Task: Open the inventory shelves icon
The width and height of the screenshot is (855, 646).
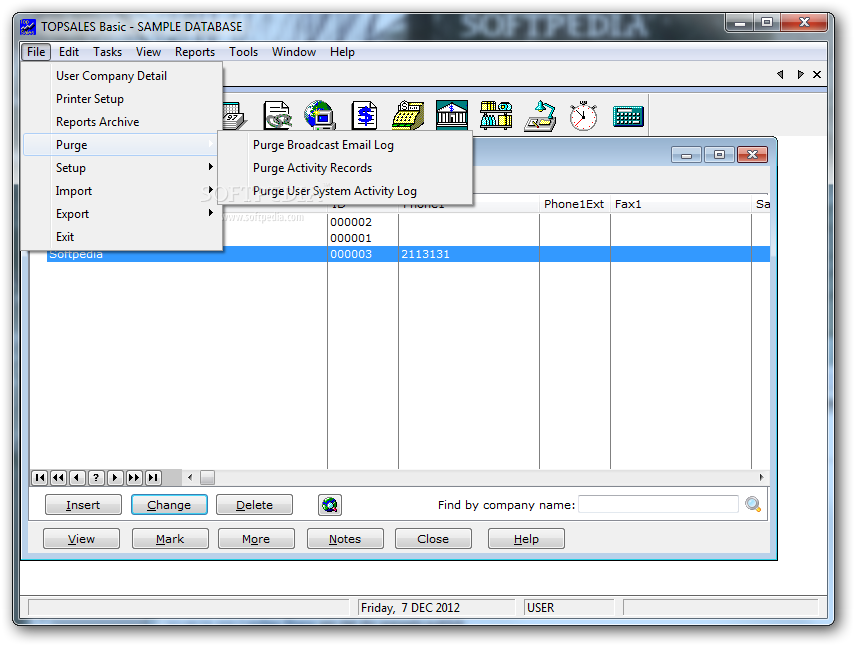Action: coord(496,116)
